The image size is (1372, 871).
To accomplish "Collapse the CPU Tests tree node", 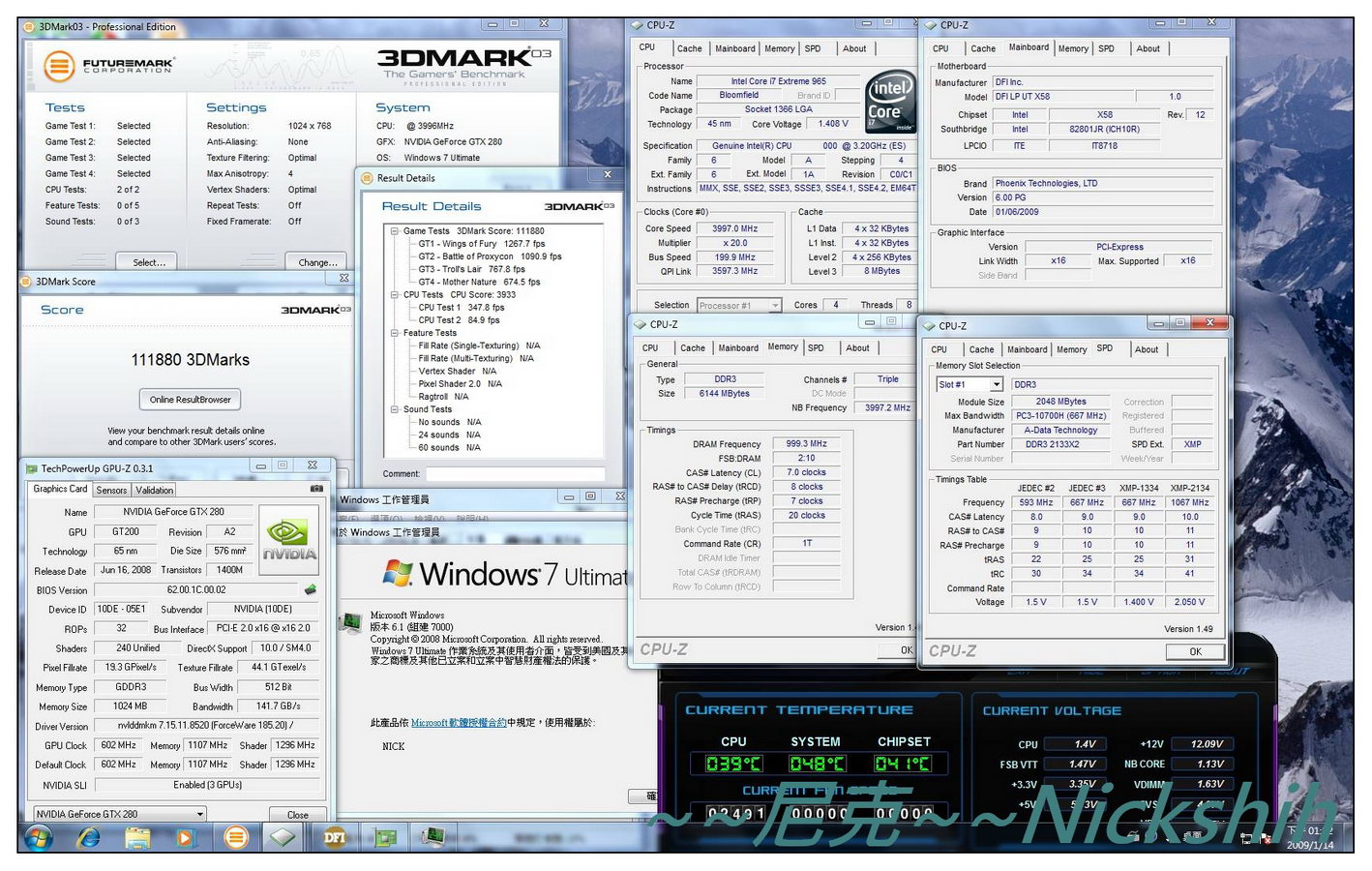I will point(395,295).
